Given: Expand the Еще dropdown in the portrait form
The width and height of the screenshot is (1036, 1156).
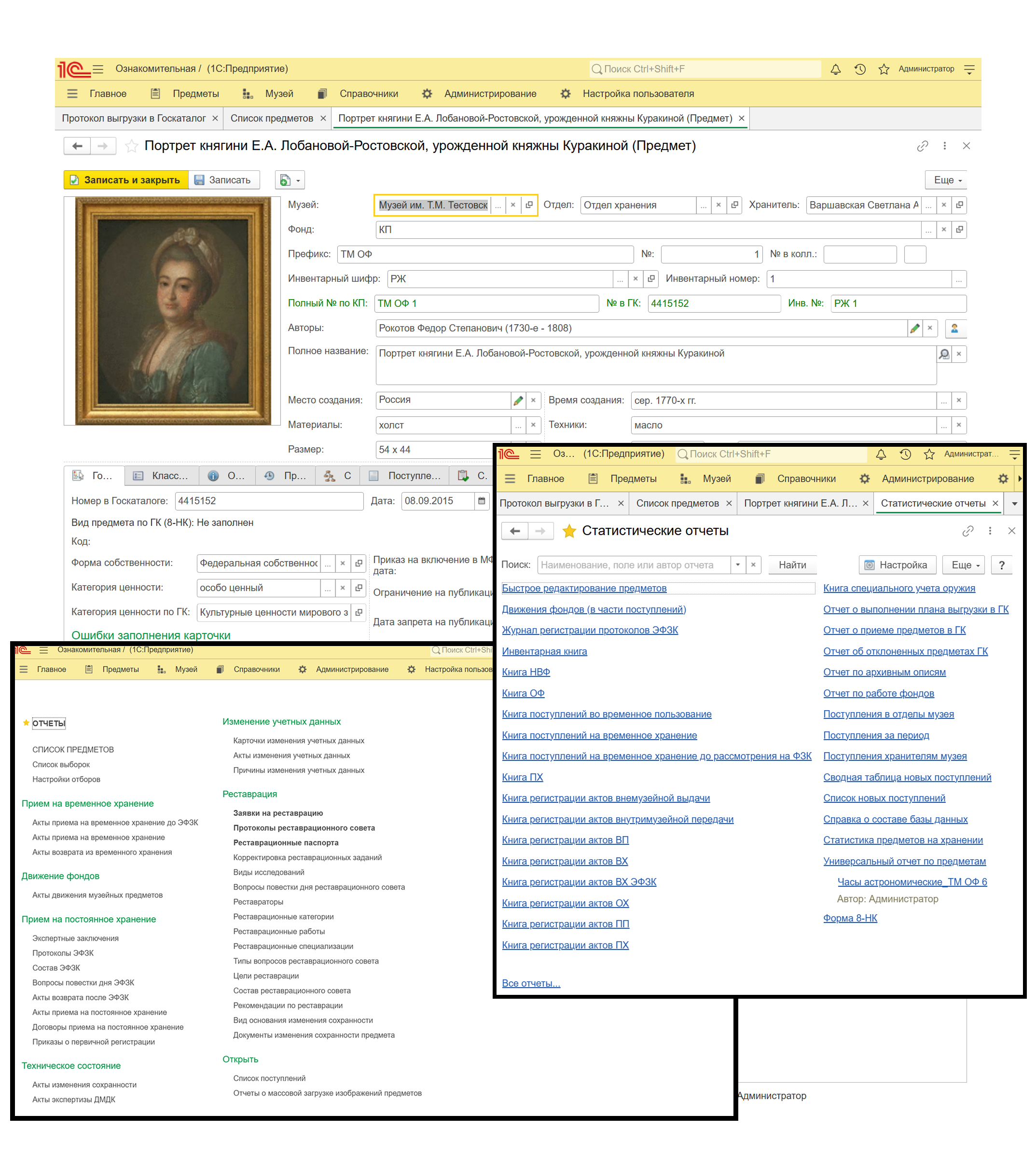Looking at the screenshot, I should 947,180.
